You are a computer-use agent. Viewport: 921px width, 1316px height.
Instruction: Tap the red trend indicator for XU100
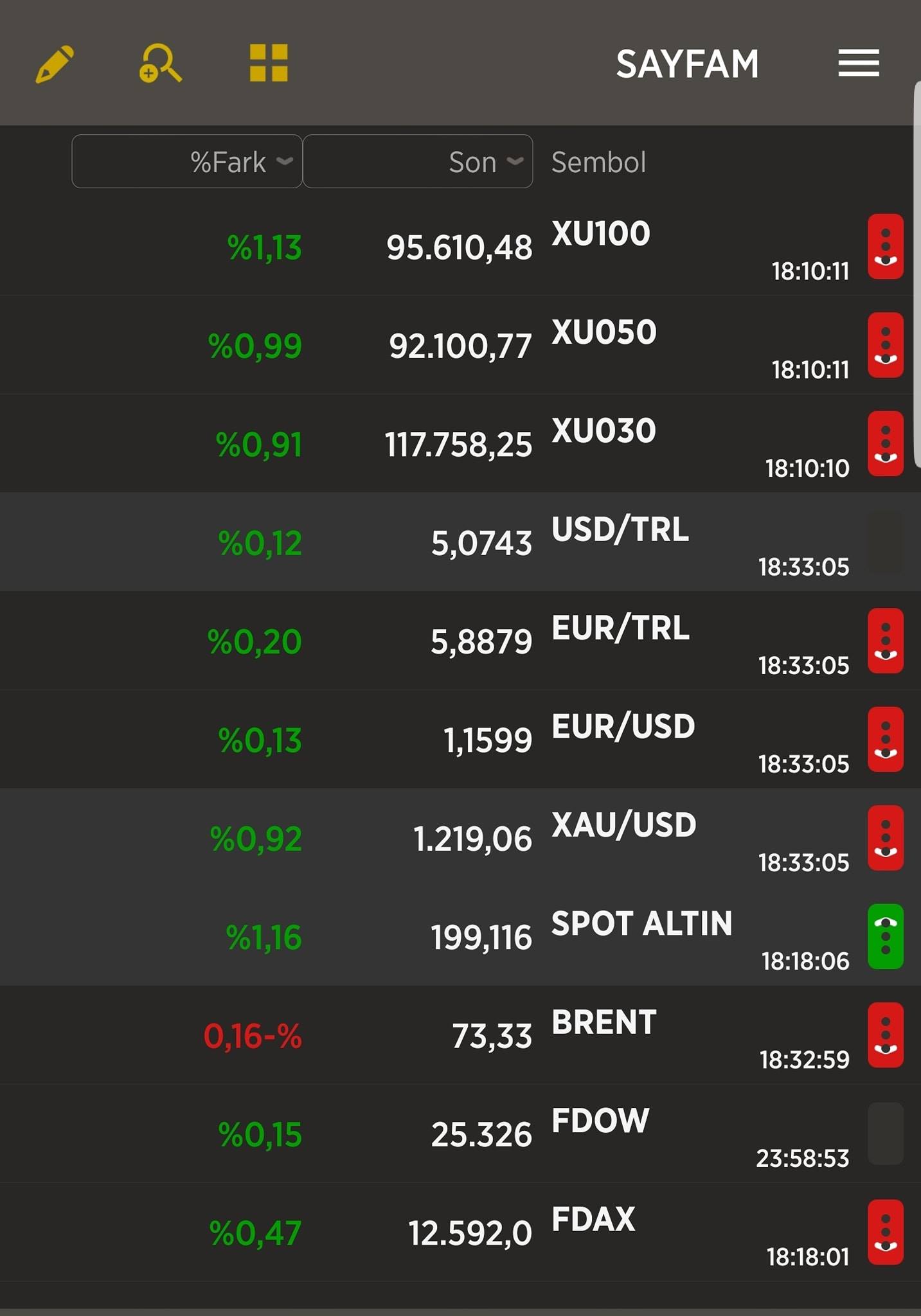886,247
